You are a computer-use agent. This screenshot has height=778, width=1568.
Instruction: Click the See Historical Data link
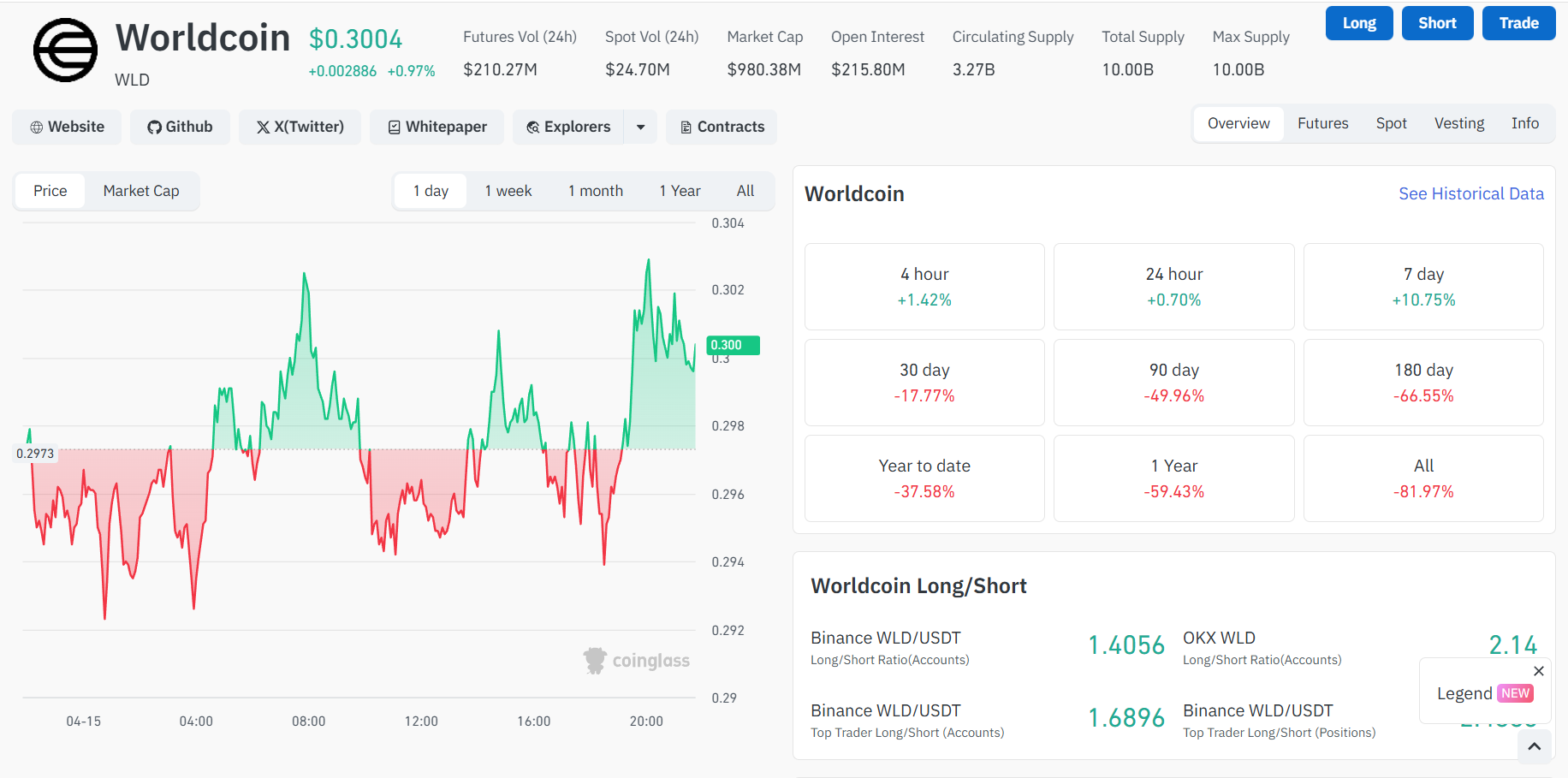(x=1470, y=193)
